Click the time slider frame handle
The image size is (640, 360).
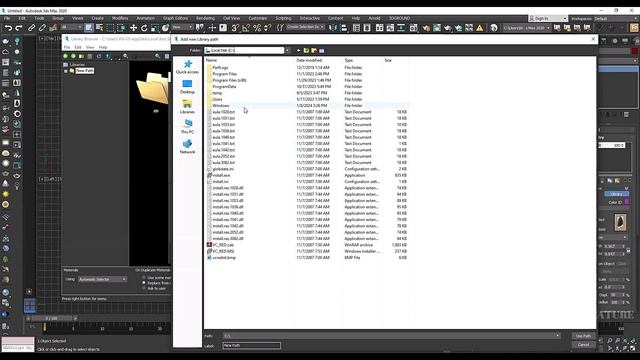coord(51,318)
